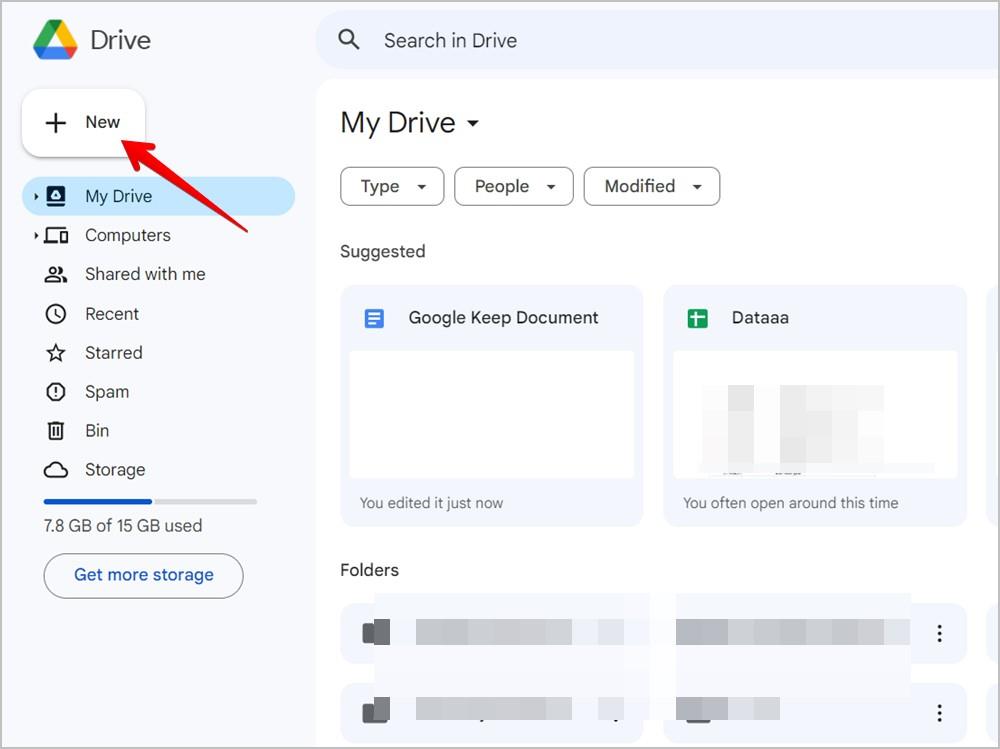The image size is (1000, 749).
Task: Click the Dataaa file title
Action: (x=760, y=318)
